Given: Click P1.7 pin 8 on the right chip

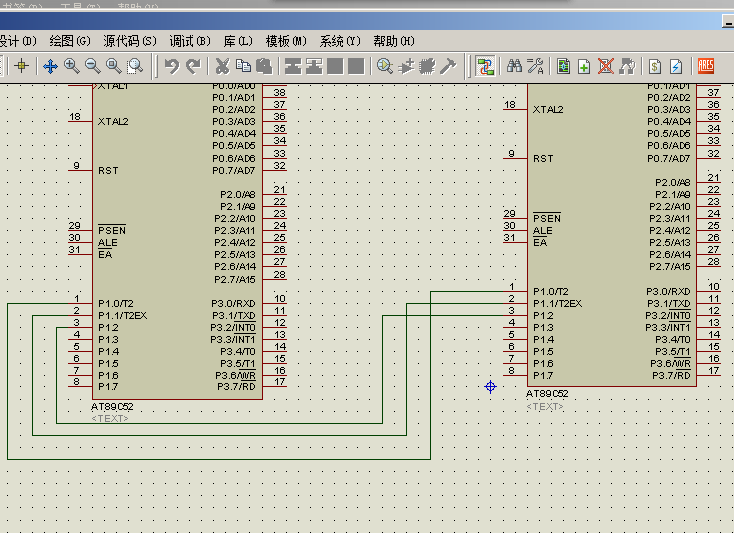Looking at the screenshot, I should click(x=515, y=372).
